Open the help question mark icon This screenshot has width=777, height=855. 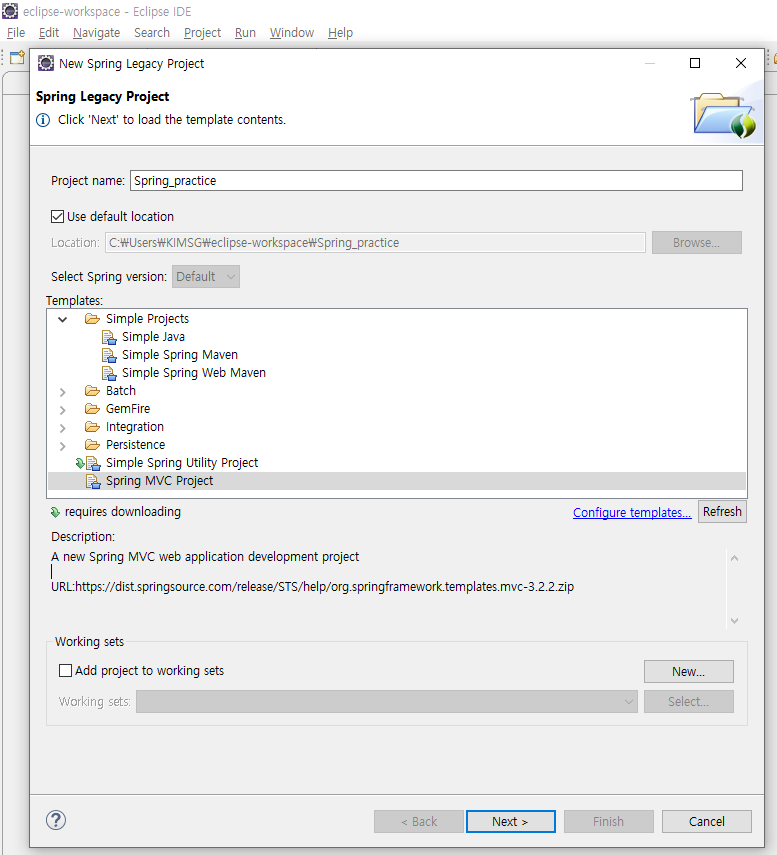56,820
